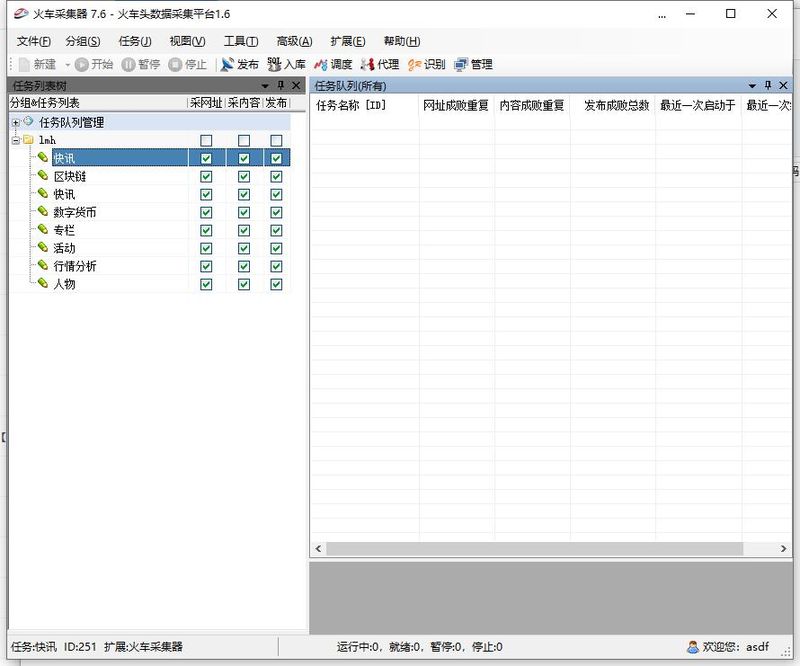
Task: Click the tag icon beside 数字货币
Action: pos(43,211)
